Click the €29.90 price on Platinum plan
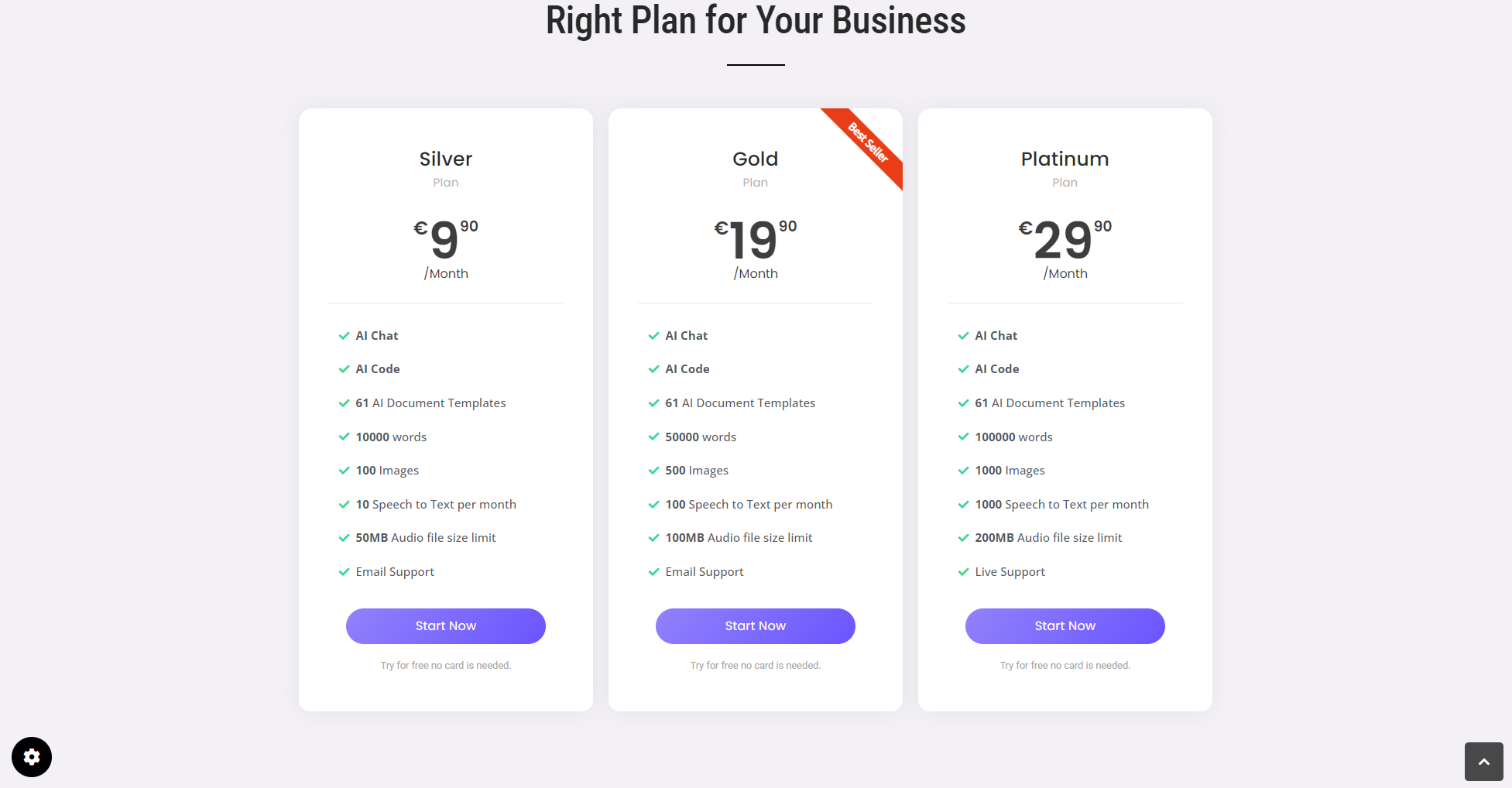 tap(1062, 242)
